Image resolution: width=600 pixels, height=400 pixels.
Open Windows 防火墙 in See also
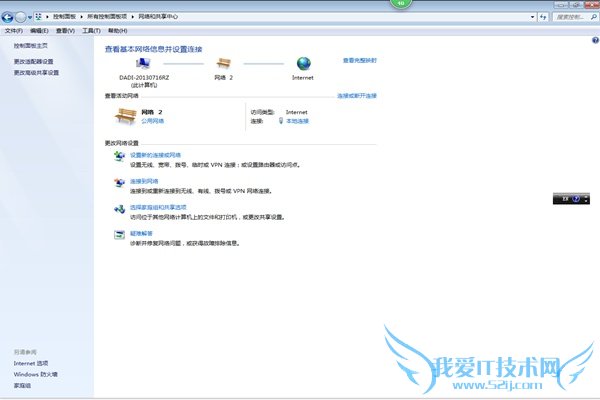point(35,374)
